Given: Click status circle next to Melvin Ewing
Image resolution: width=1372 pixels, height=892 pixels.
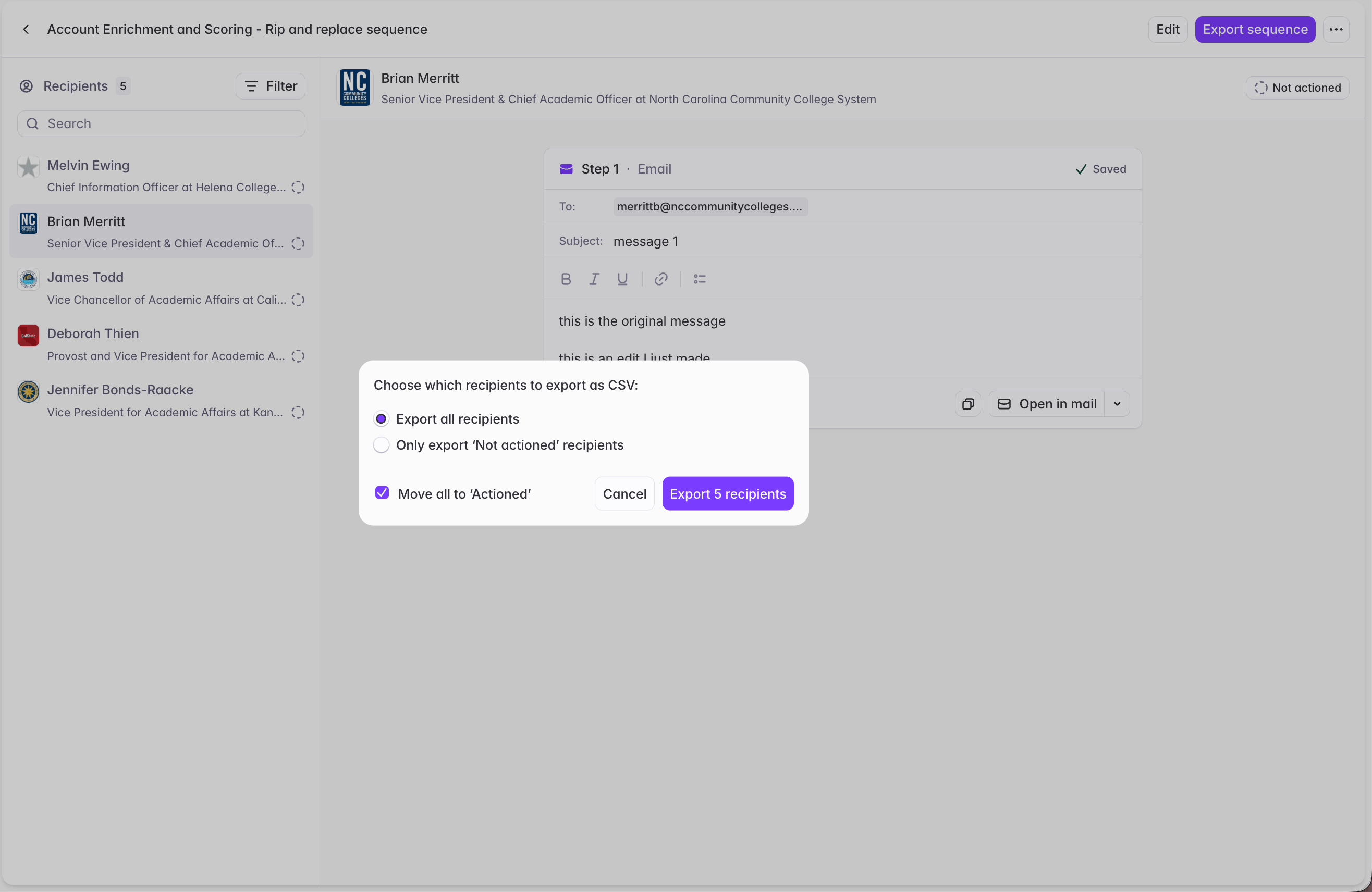Looking at the screenshot, I should pos(298,187).
